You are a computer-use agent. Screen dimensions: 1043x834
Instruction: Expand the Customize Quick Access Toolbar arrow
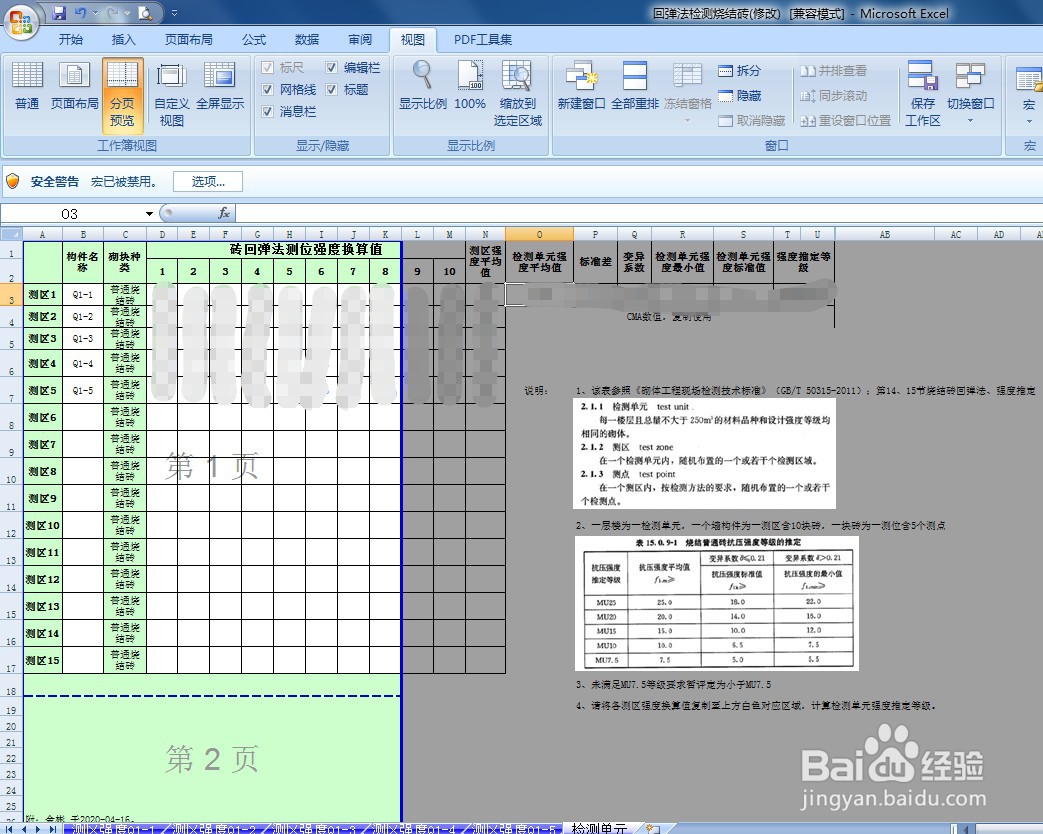(x=174, y=13)
